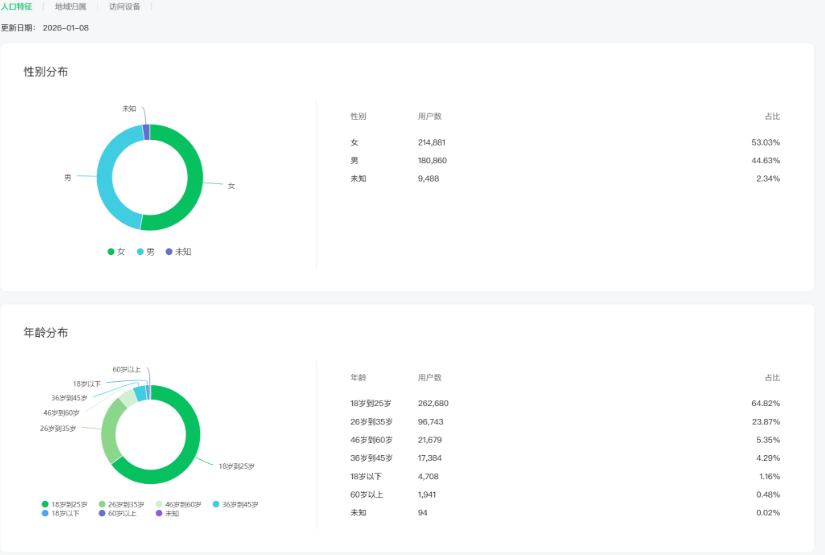Select the 女 row user count 214,881
Screen dimensions: 825x555
click(x=432, y=143)
